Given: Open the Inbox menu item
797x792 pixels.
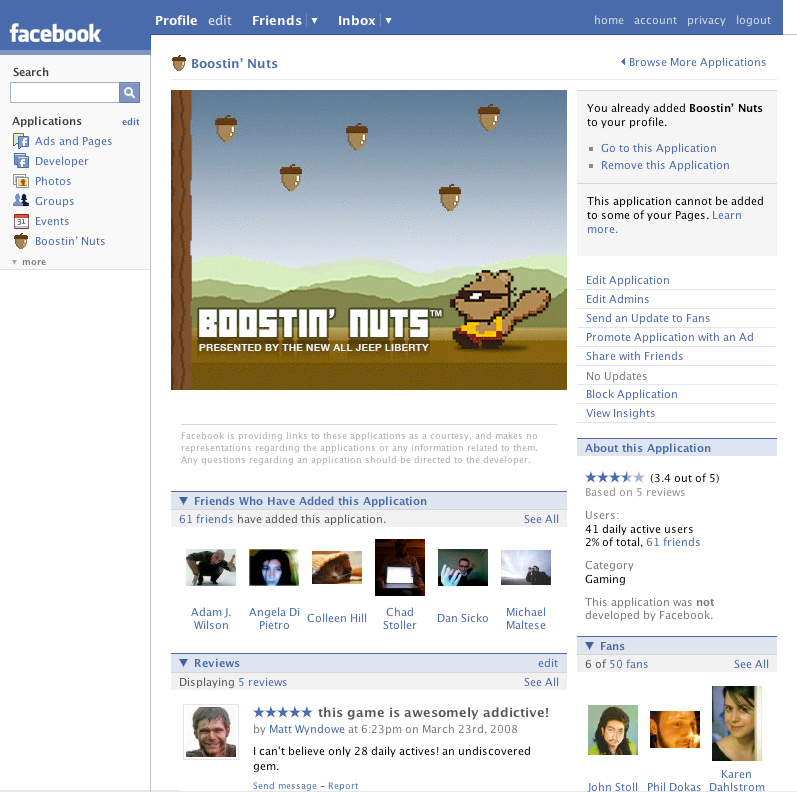Looking at the screenshot, I should point(356,21).
